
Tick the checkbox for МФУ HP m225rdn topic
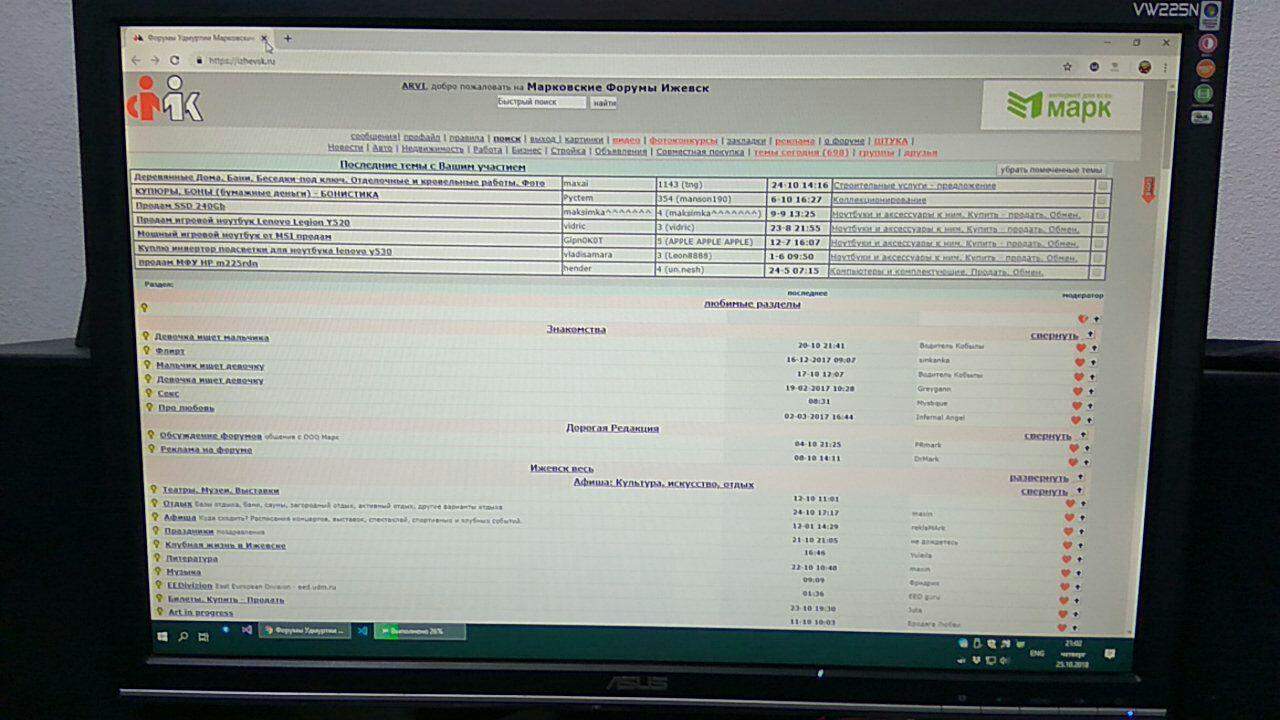[1097, 272]
